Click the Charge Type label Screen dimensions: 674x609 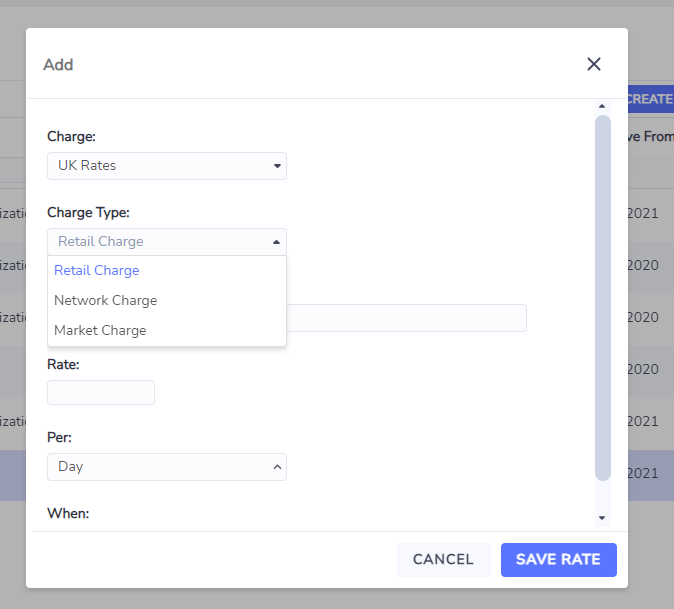[x=89, y=212]
